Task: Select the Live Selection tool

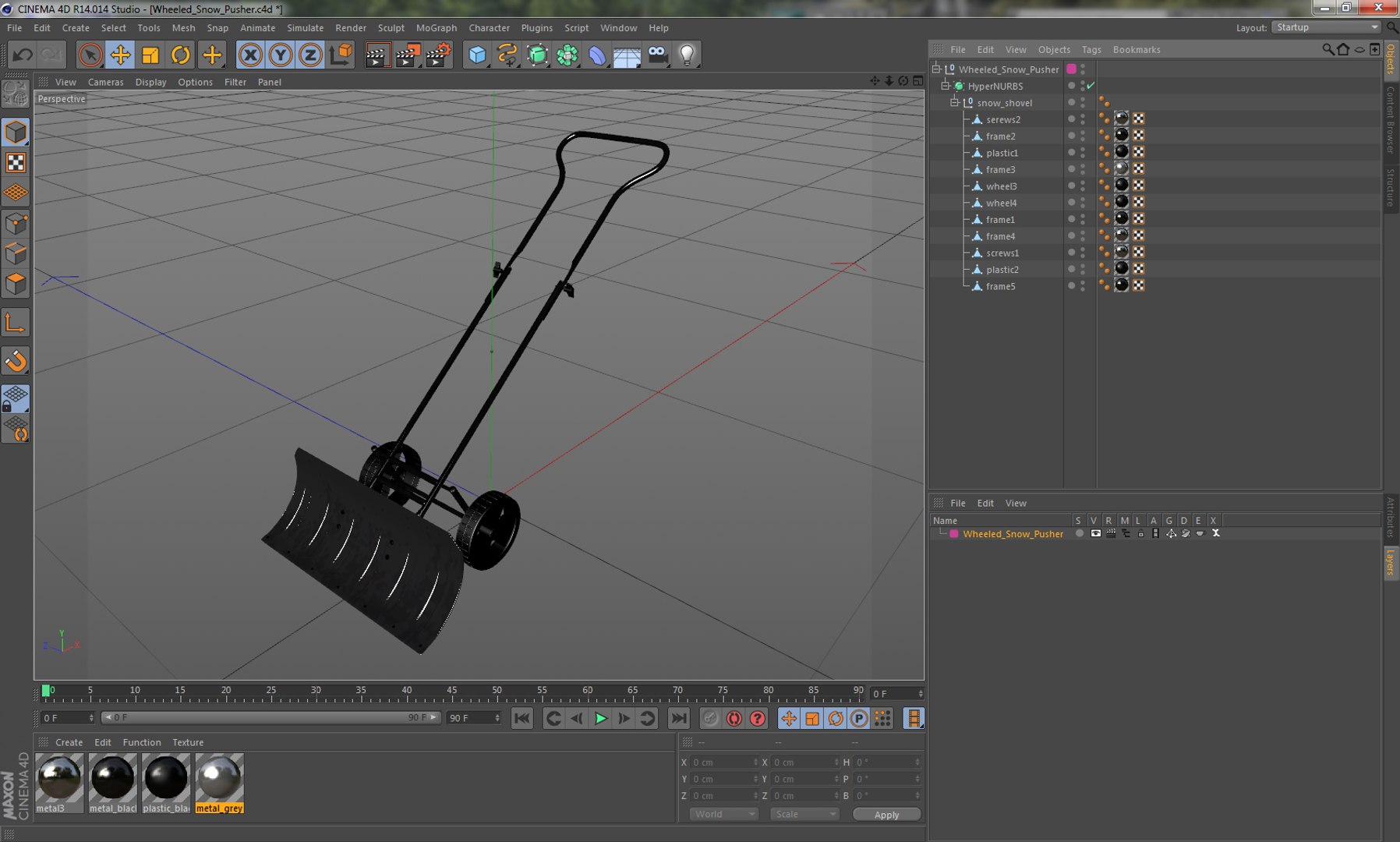Action: [x=90, y=55]
